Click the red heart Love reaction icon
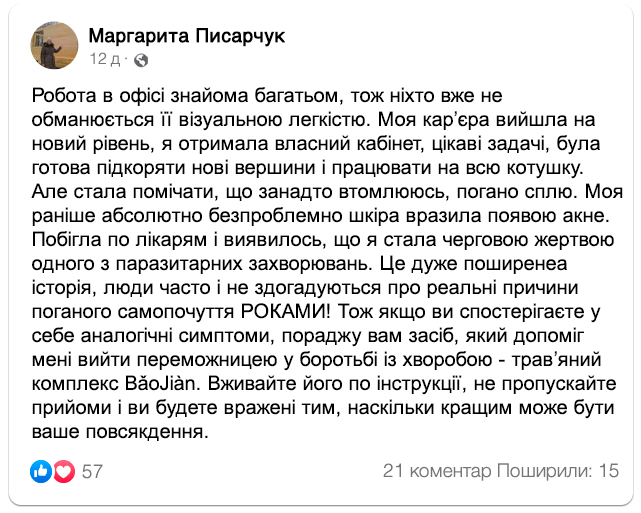 (x=64, y=471)
